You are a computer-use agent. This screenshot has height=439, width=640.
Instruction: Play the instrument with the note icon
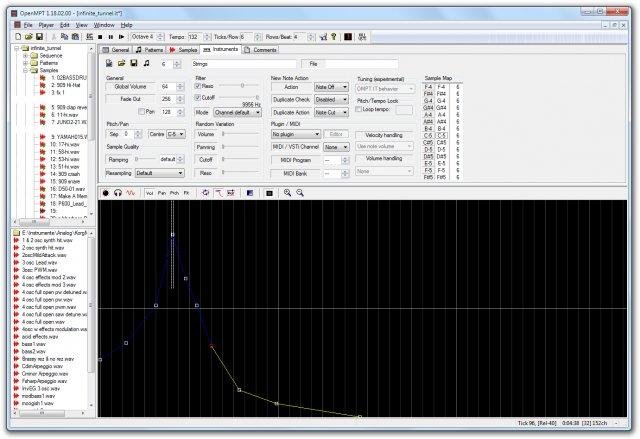[x=147, y=63]
